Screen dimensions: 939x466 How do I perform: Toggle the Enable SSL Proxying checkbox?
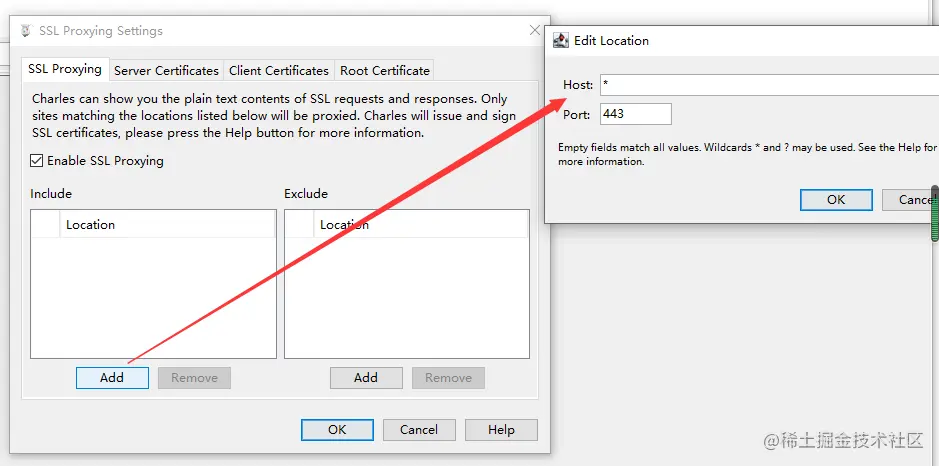37,161
